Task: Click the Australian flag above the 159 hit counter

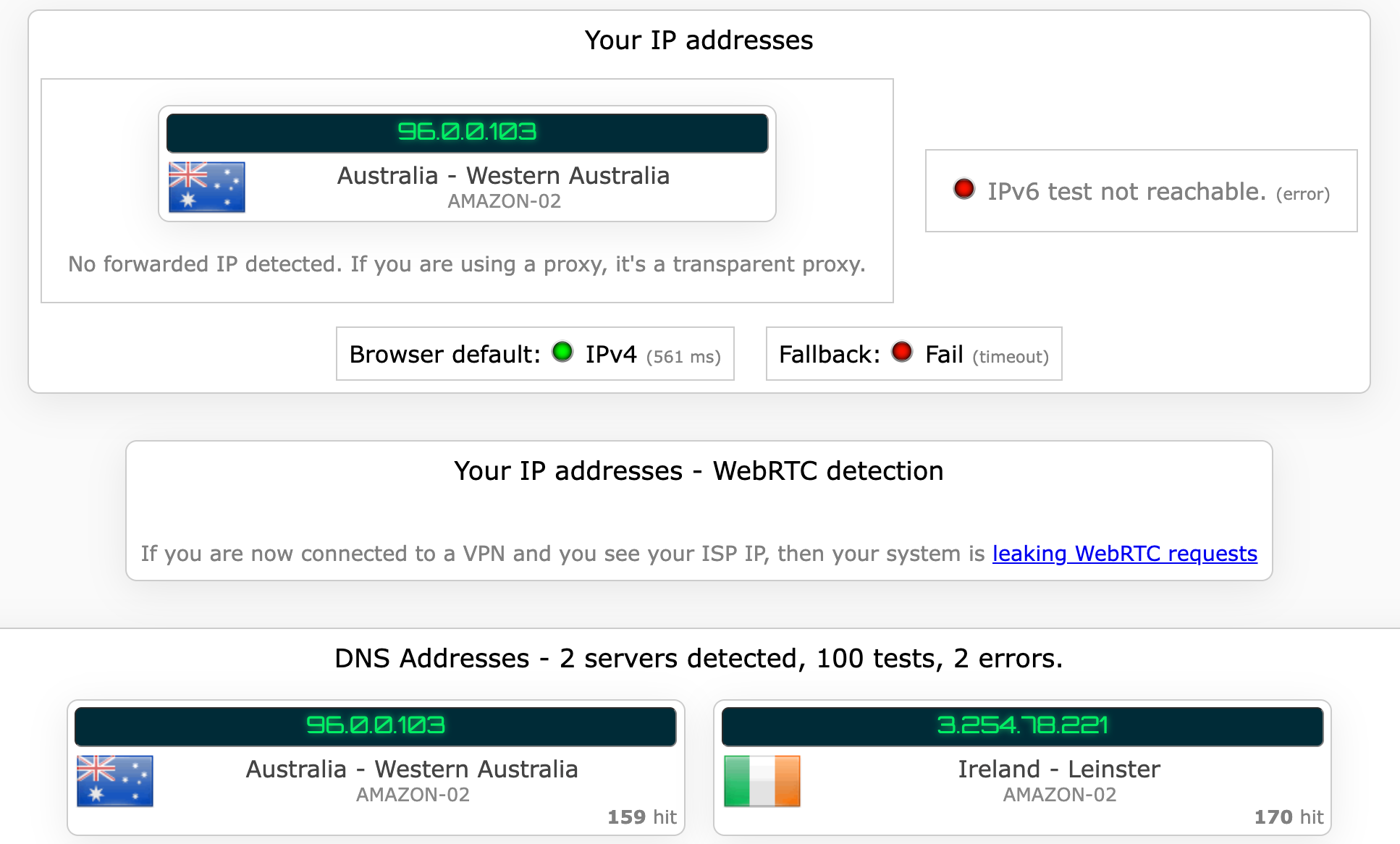Action: (114, 780)
